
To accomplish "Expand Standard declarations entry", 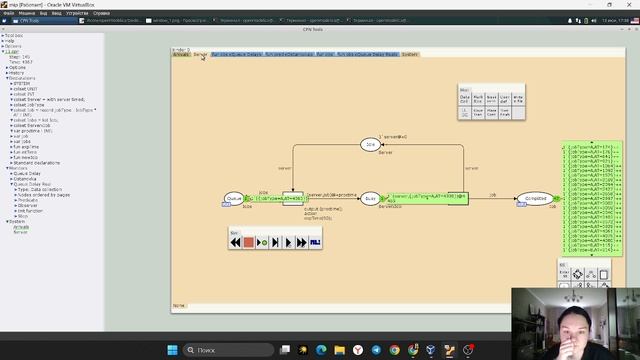I will point(11,163).
